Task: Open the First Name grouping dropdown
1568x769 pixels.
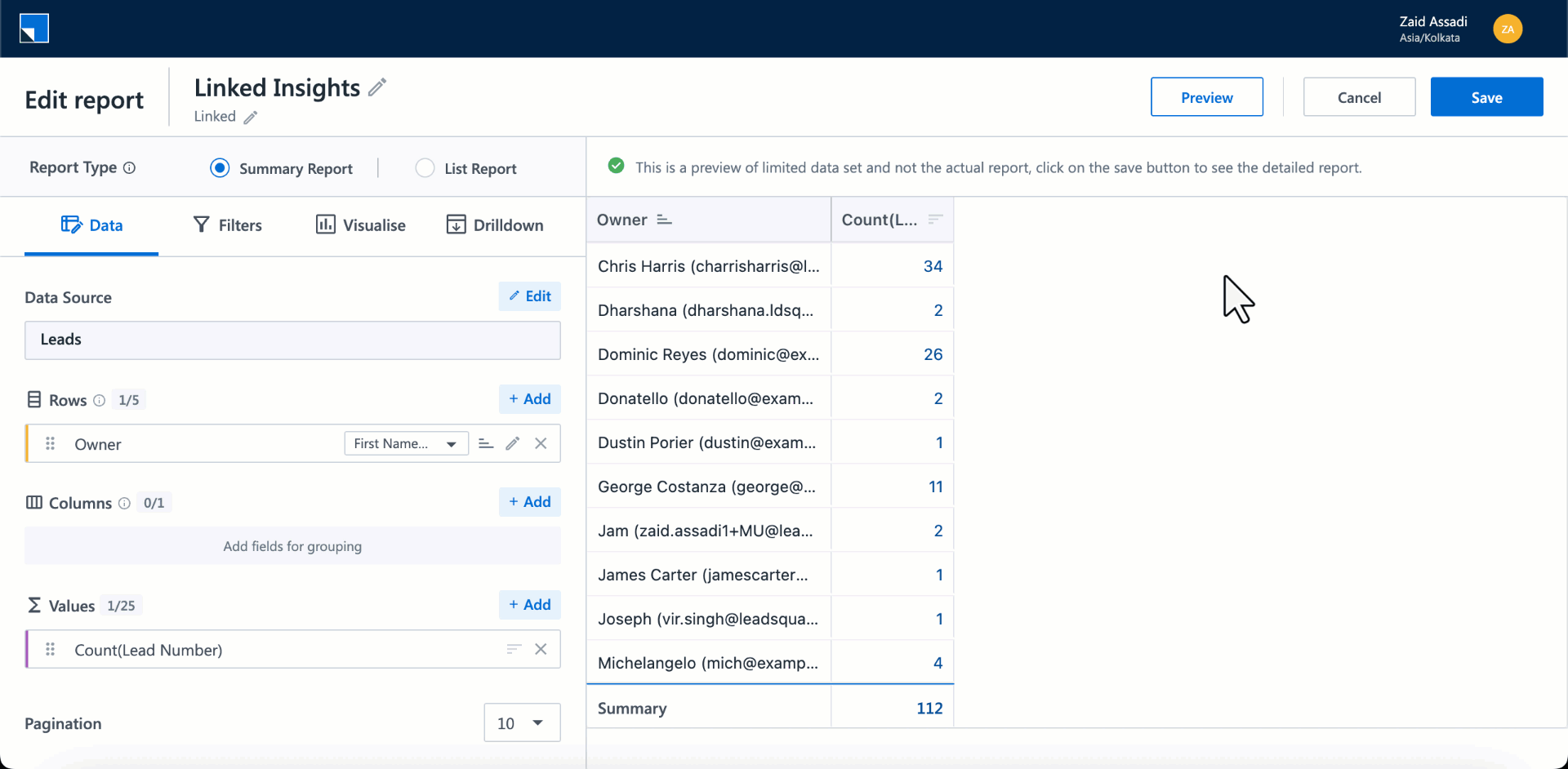Action: (406, 443)
